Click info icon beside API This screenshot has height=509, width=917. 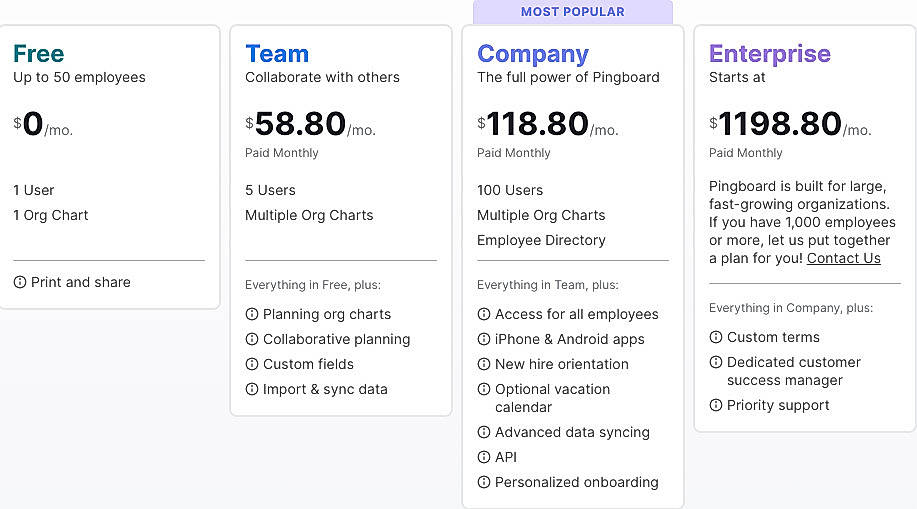click(484, 457)
